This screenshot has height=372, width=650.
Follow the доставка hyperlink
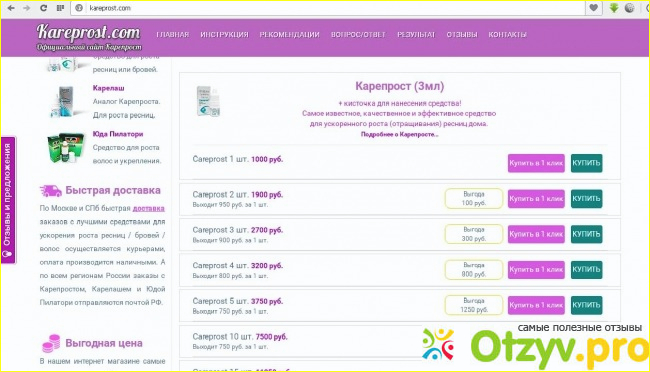pos(148,208)
